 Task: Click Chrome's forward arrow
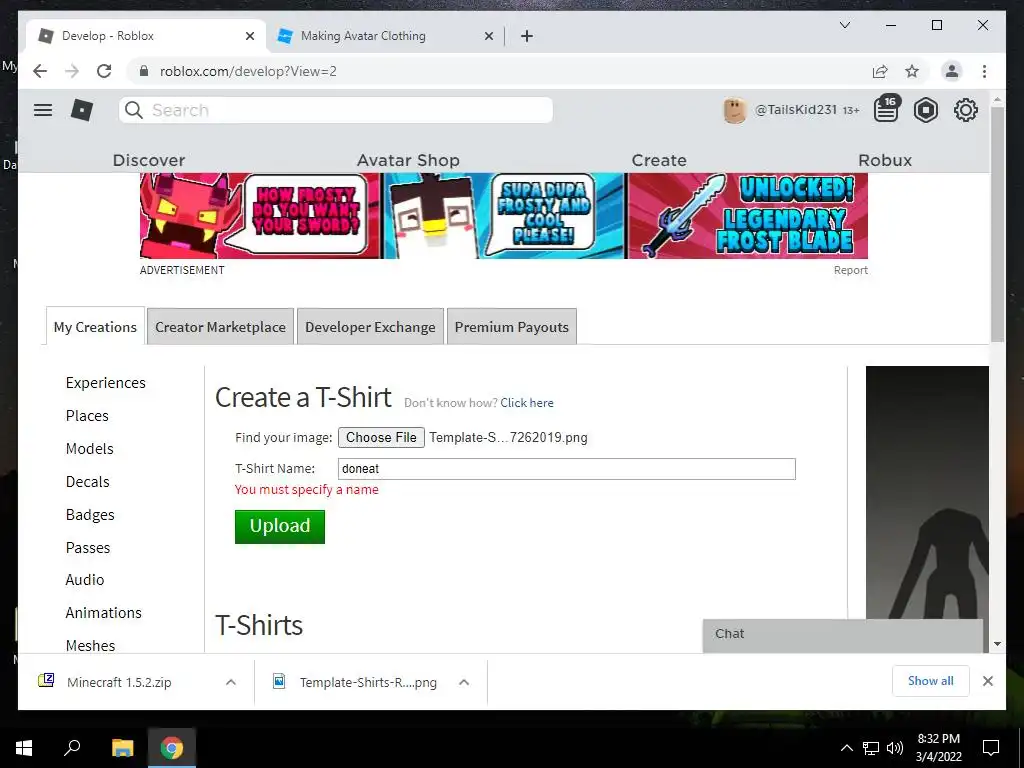72,71
